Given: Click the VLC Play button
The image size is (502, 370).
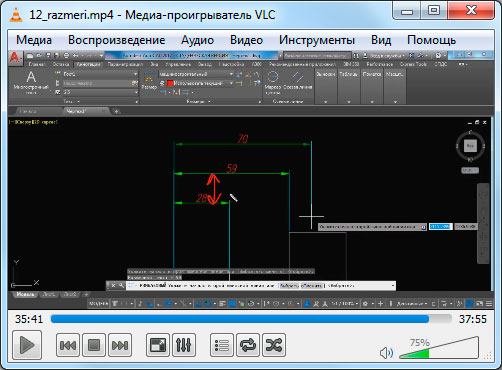Looking at the screenshot, I should [27, 345].
